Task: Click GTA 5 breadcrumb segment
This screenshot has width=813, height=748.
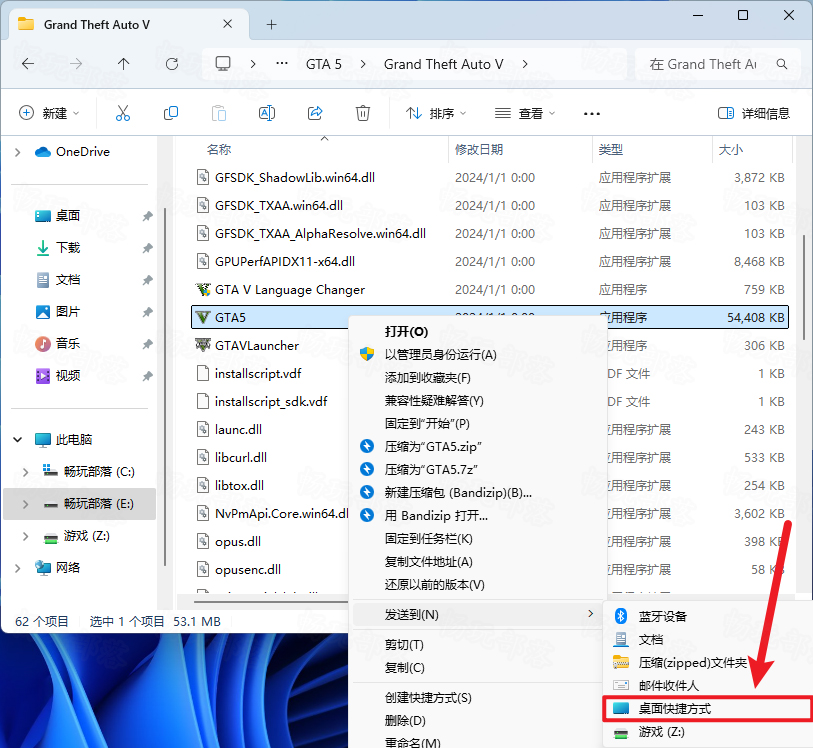Action: pos(324,64)
